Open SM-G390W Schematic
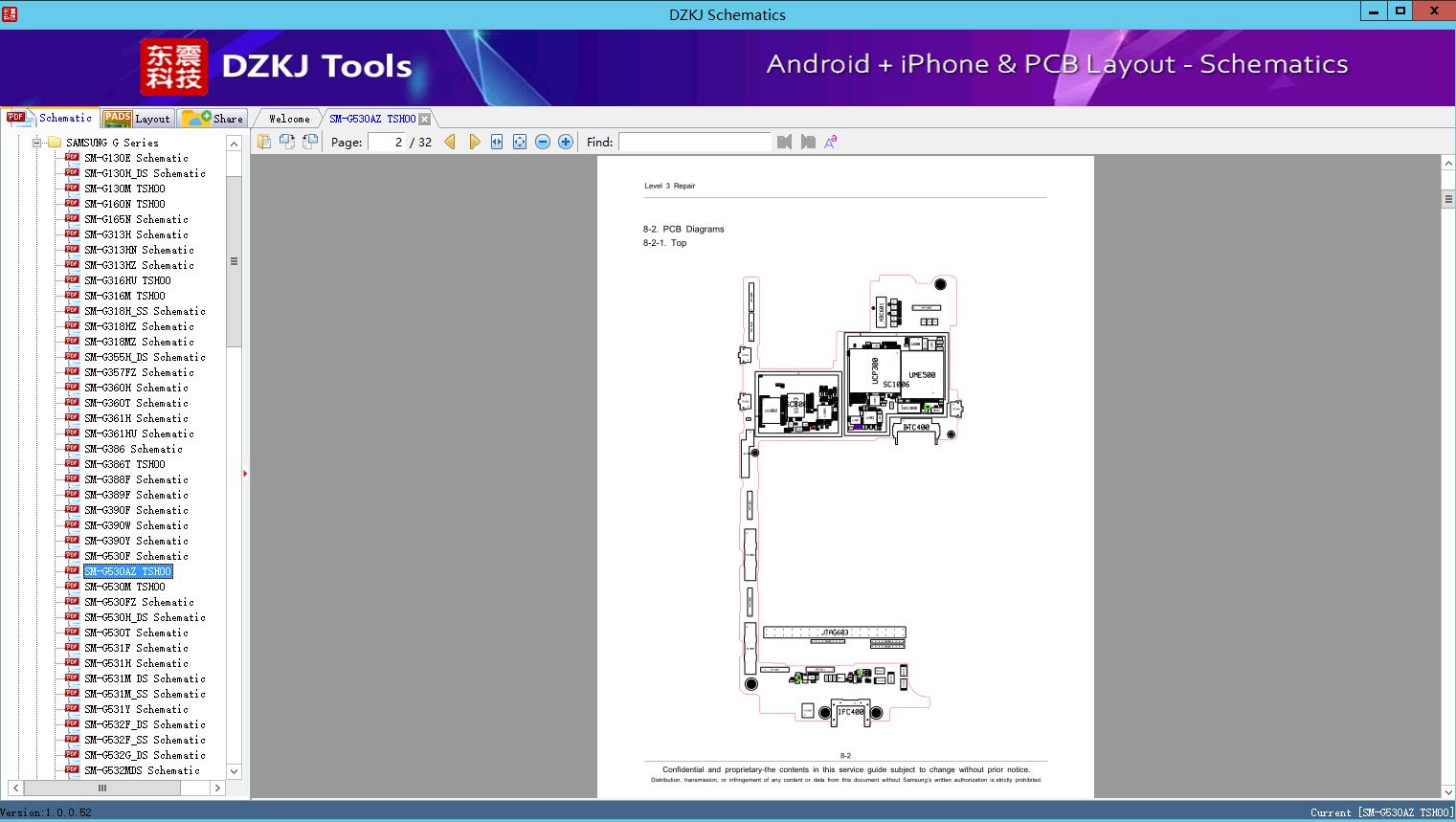 pyautogui.click(x=136, y=525)
